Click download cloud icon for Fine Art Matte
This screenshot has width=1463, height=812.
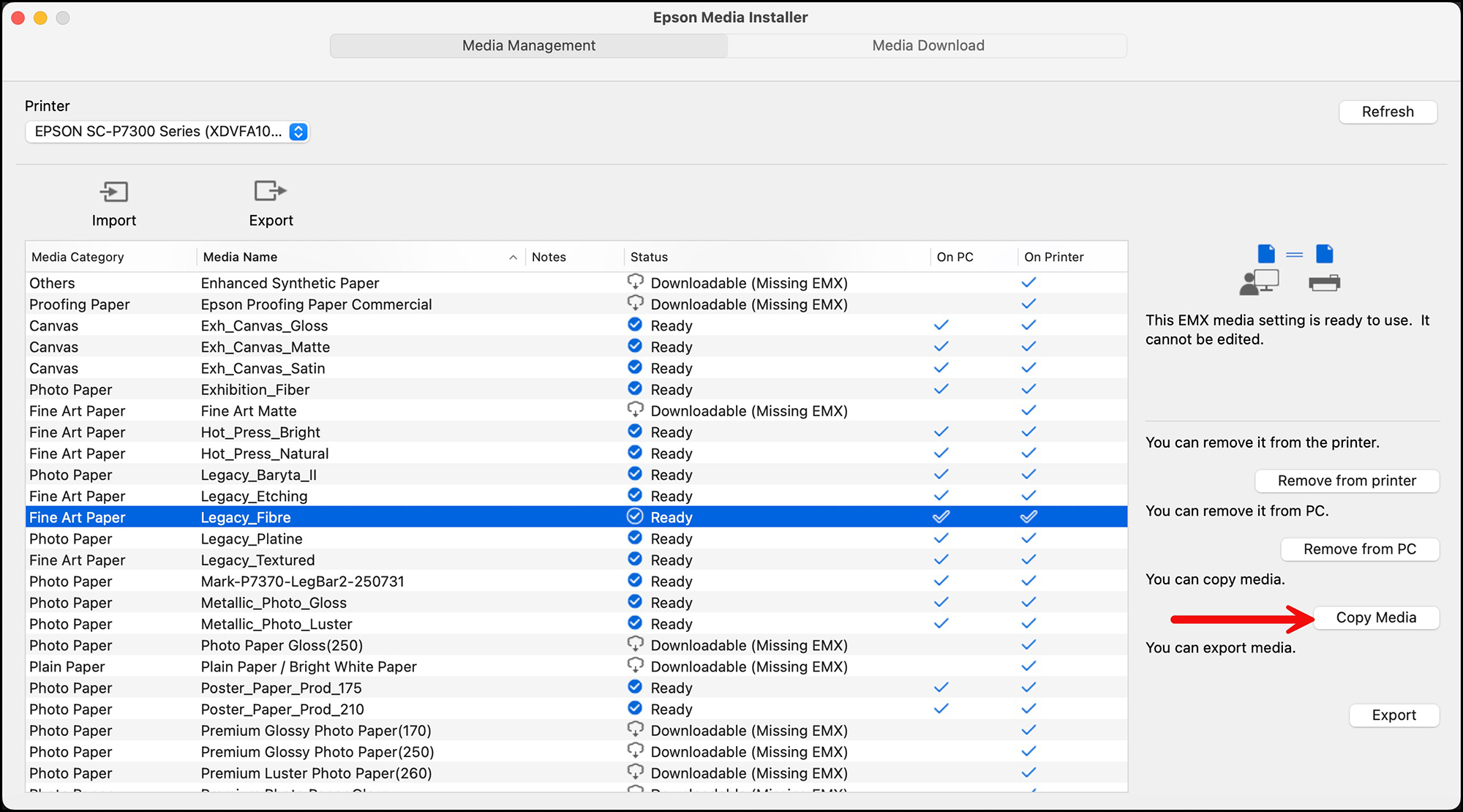(x=635, y=410)
